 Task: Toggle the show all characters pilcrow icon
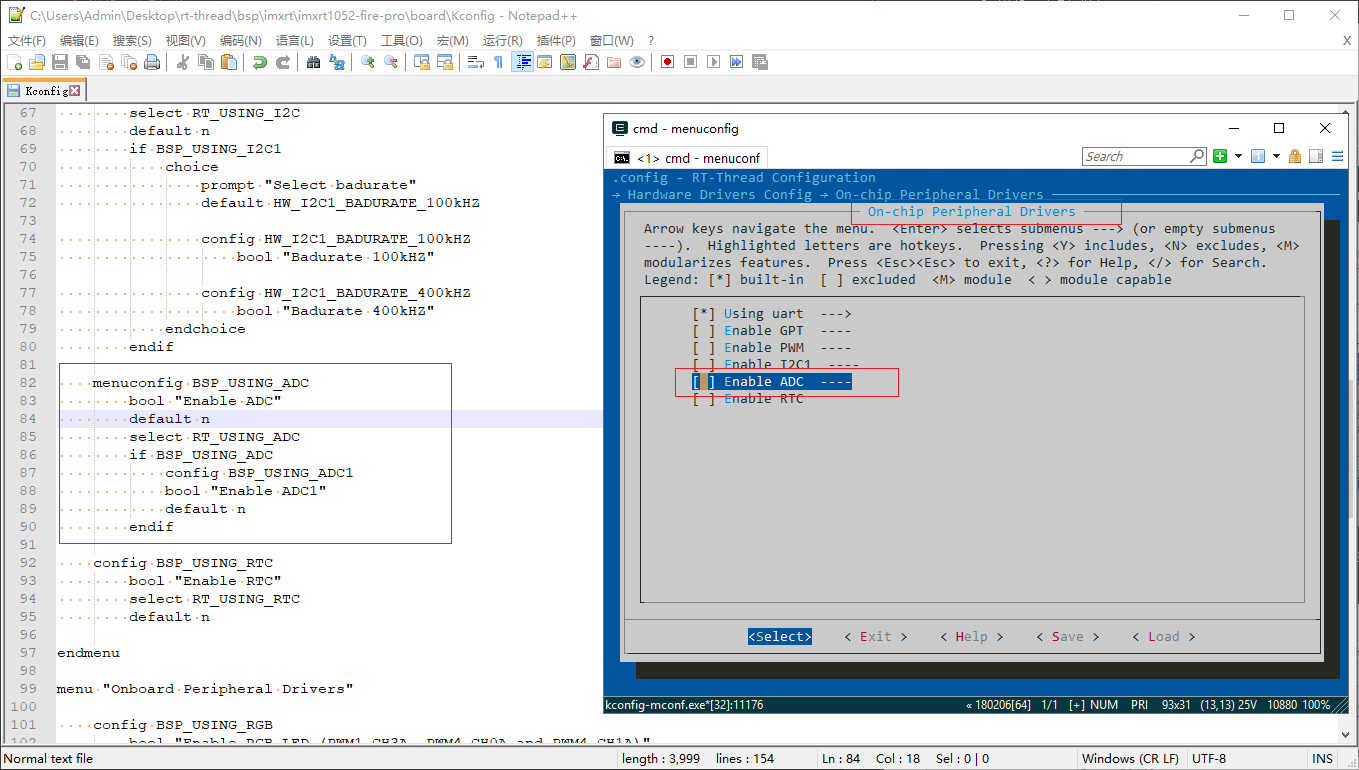coord(498,62)
